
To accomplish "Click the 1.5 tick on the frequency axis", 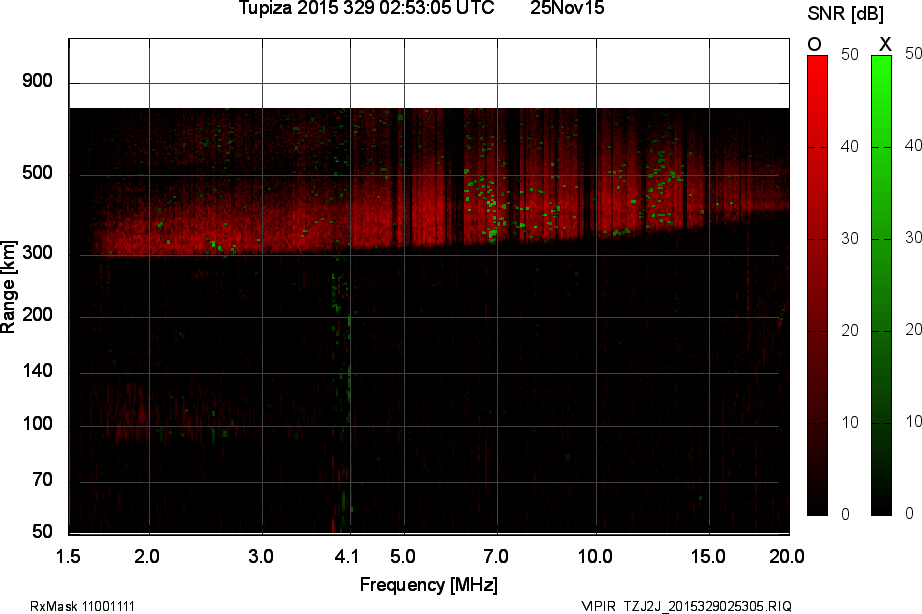I will coord(69,554).
